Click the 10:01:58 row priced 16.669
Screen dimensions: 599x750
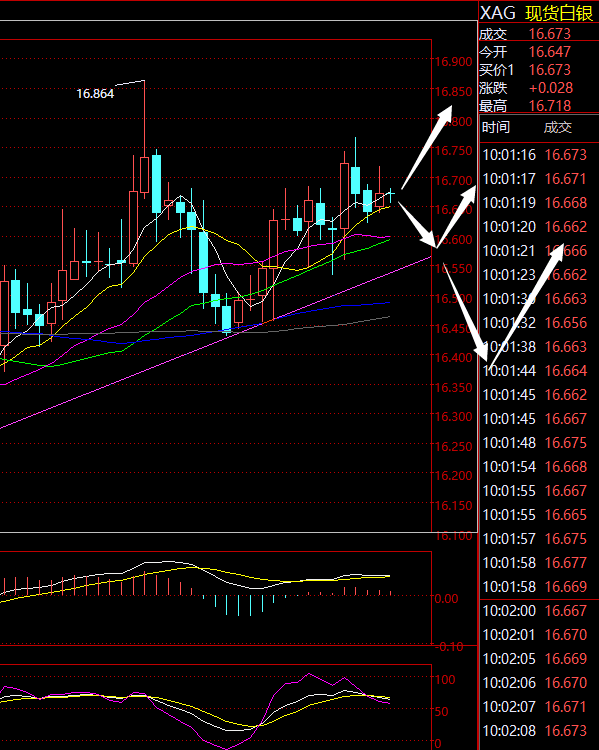point(539,587)
